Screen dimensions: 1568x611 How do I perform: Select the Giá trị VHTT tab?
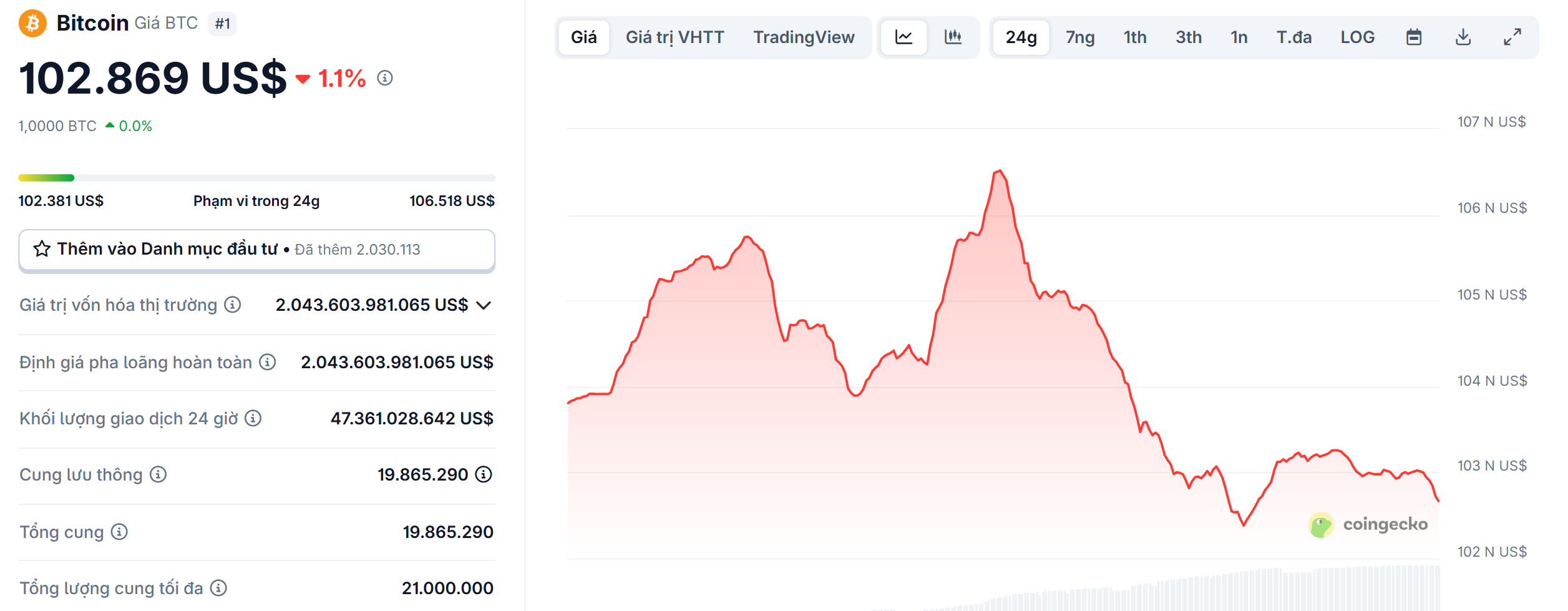click(675, 37)
